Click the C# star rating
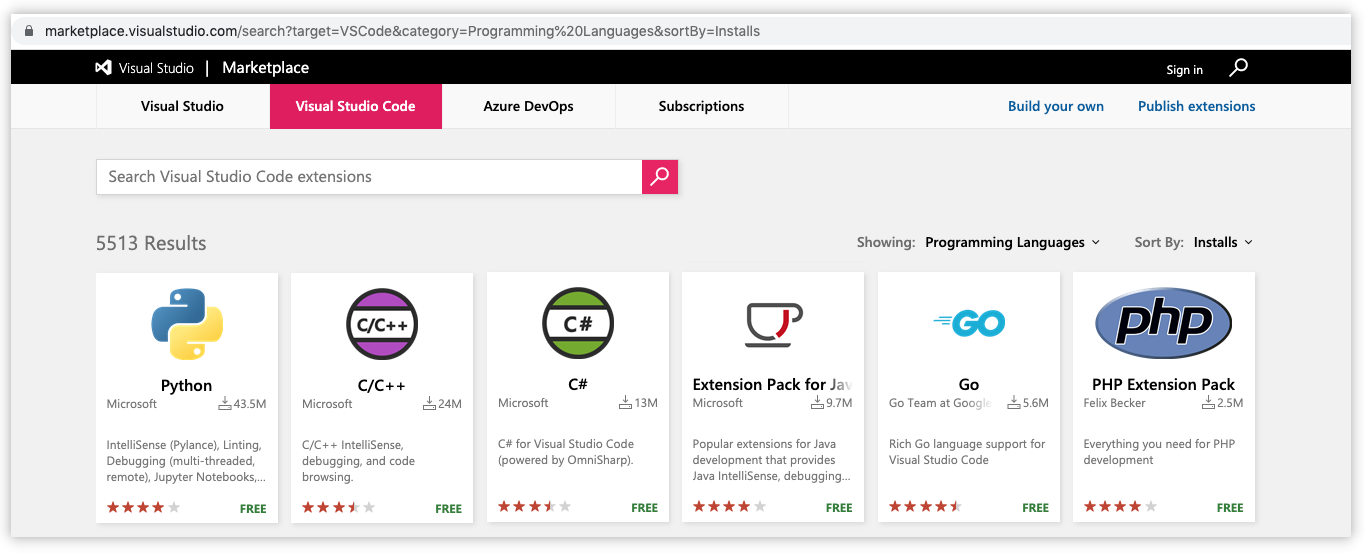This screenshot has width=1366, height=553. tap(535, 507)
